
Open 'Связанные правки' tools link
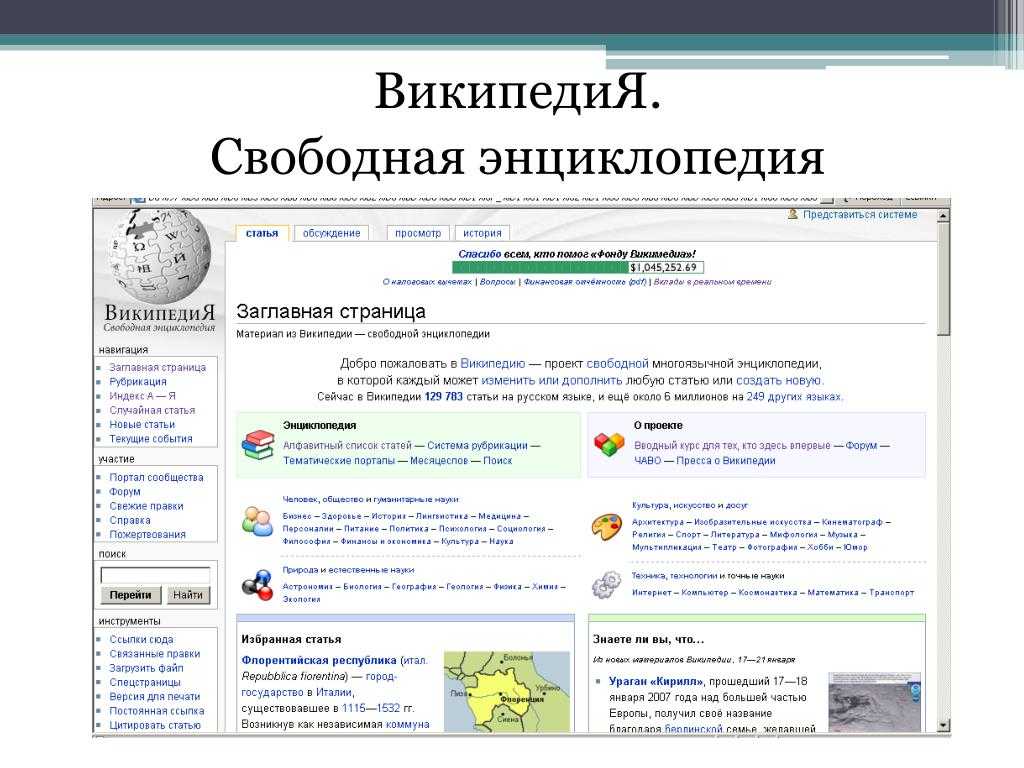[155, 654]
